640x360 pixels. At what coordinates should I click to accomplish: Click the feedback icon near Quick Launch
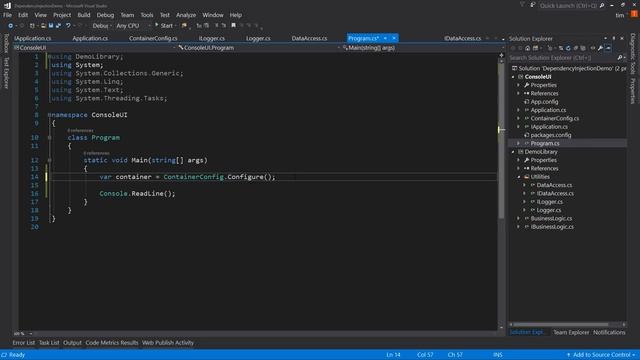[x=533, y=5]
